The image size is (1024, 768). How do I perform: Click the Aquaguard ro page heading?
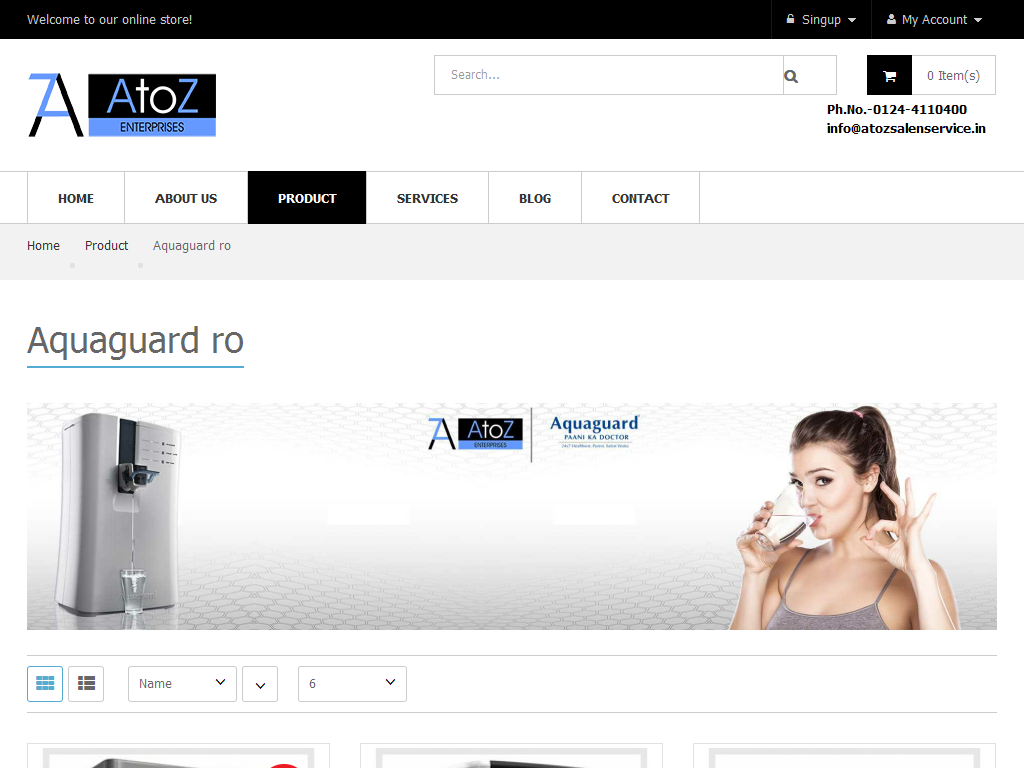tap(135, 341)
